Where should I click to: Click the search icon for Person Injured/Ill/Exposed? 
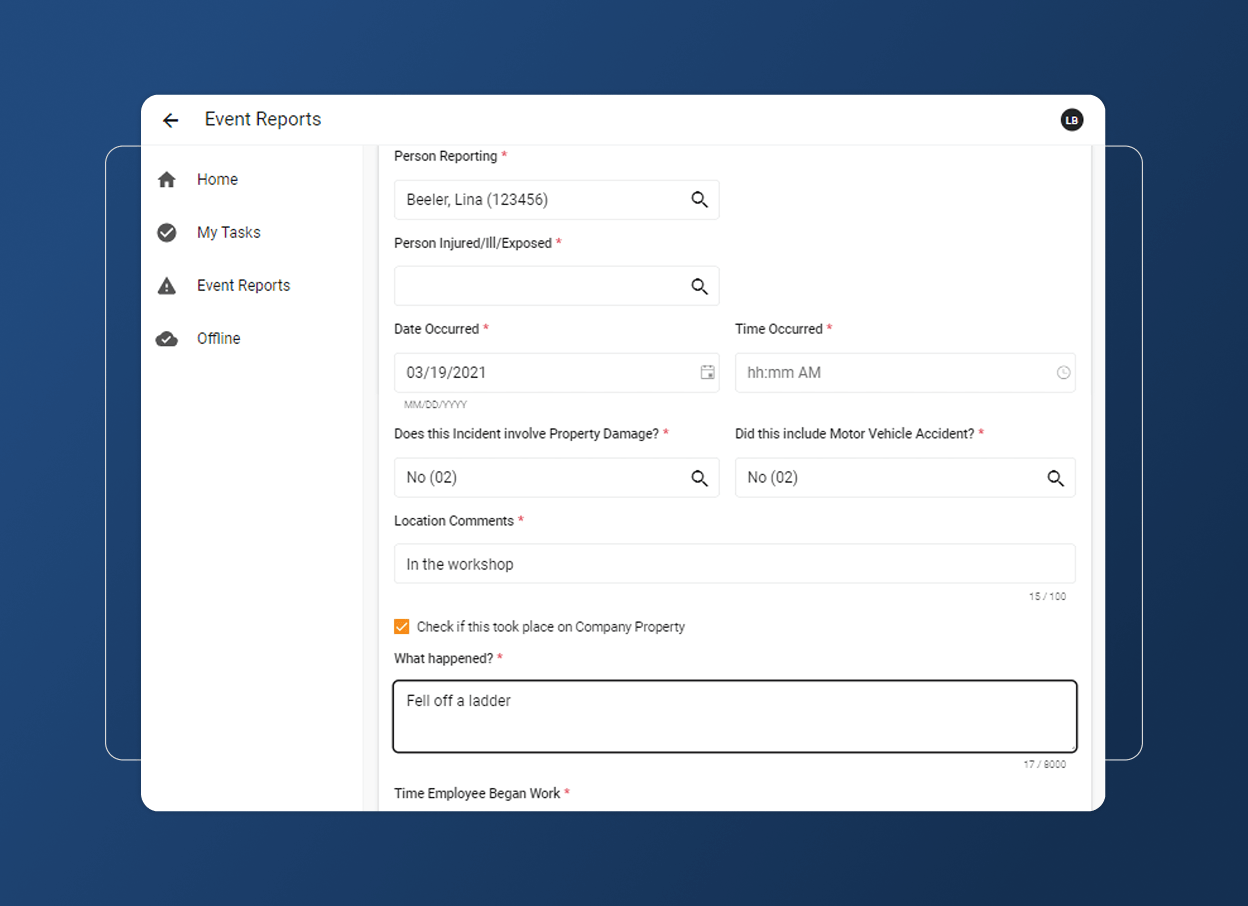699,286
